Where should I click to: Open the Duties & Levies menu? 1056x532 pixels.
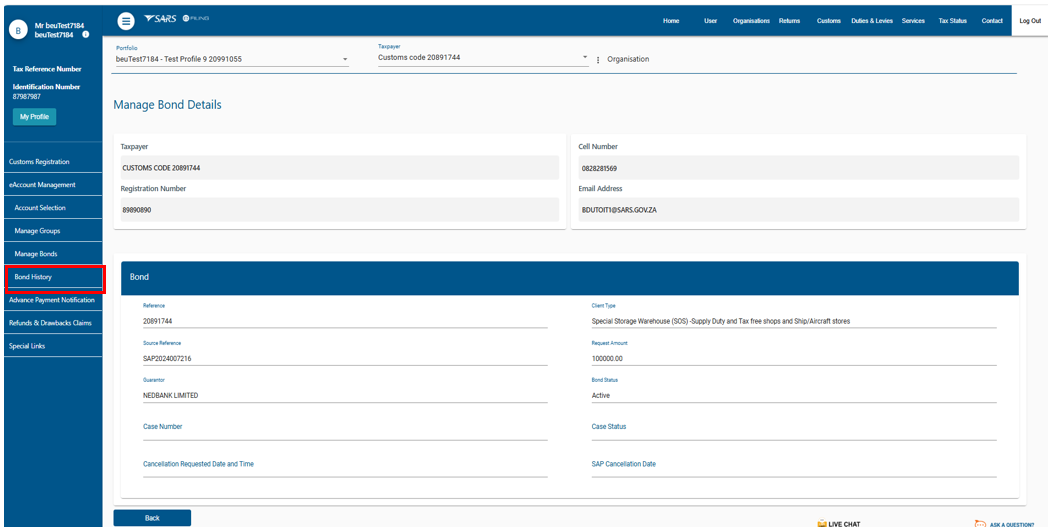(871, 21)
